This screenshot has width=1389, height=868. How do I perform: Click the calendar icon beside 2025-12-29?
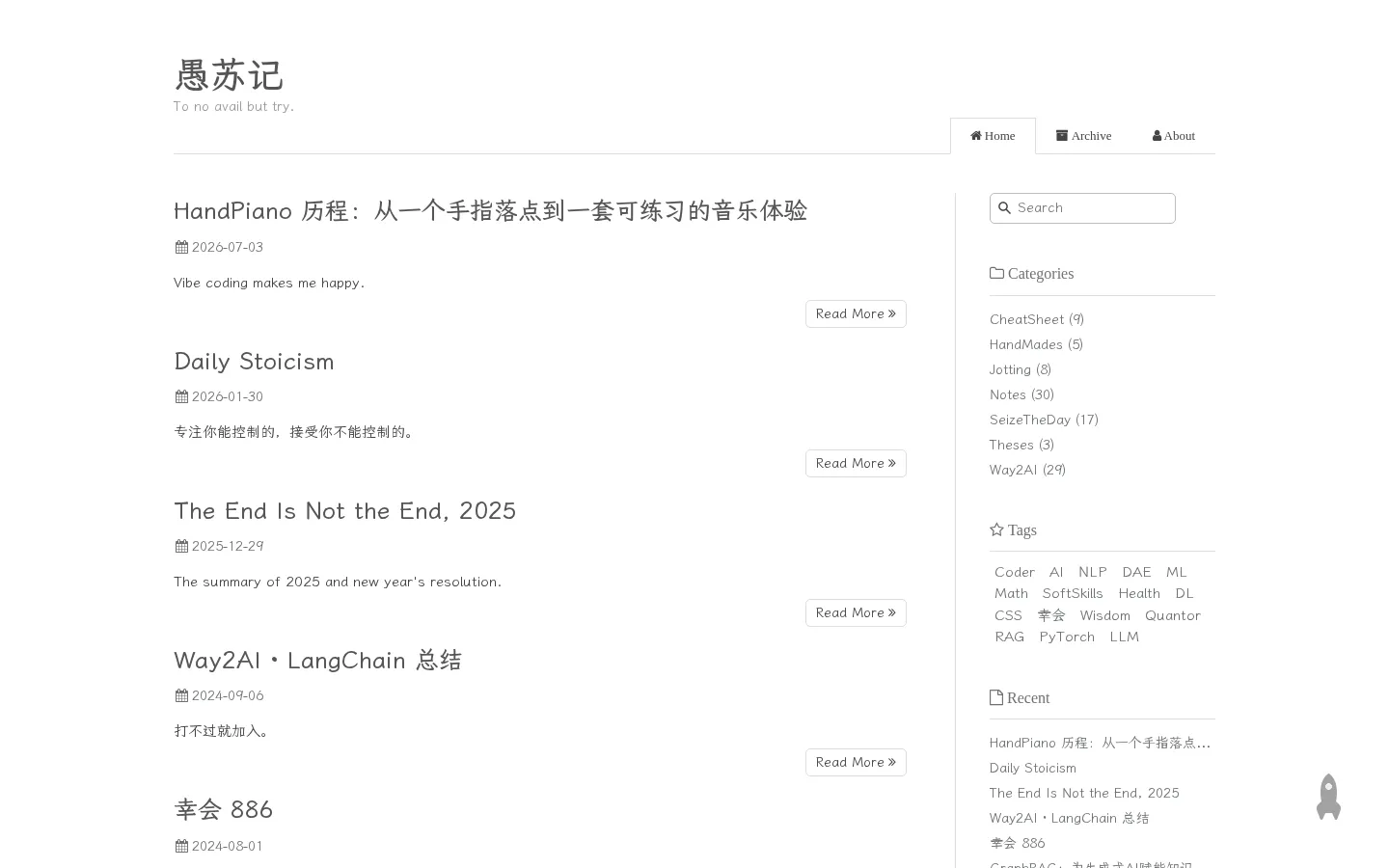coord(181,546)
